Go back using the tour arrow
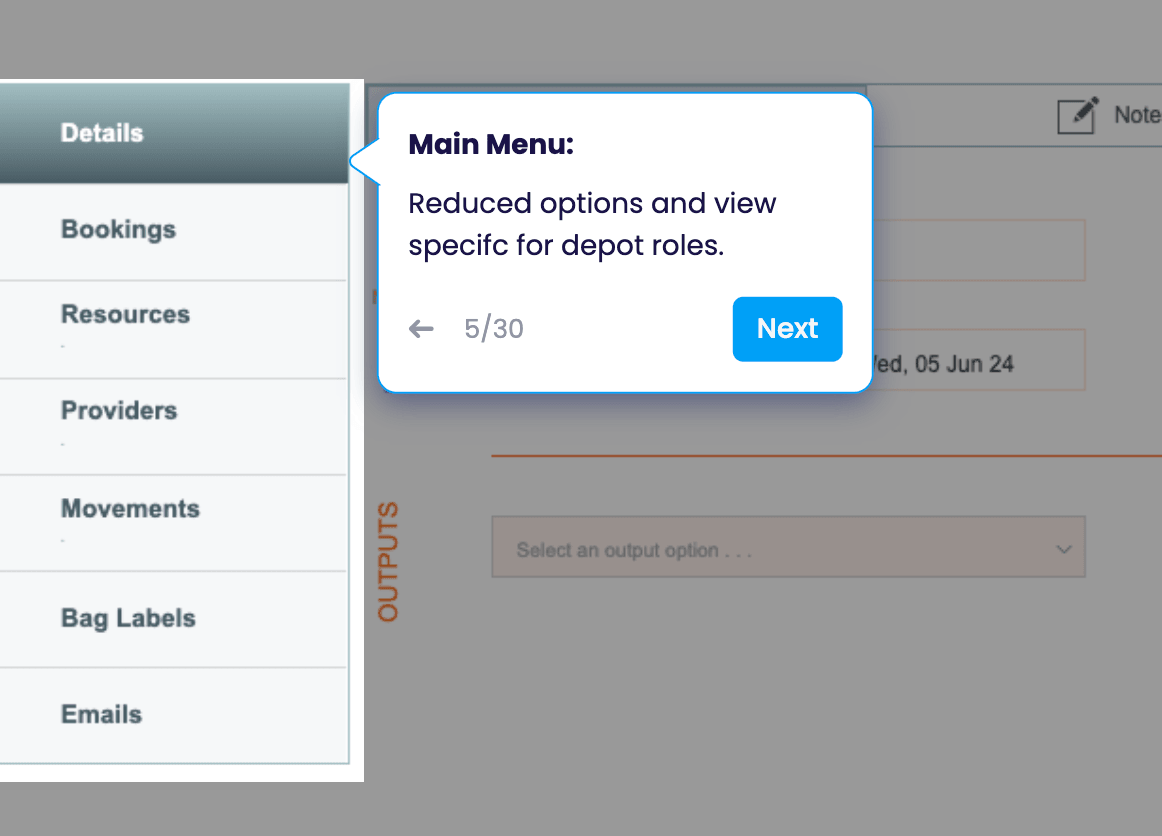 421,329
